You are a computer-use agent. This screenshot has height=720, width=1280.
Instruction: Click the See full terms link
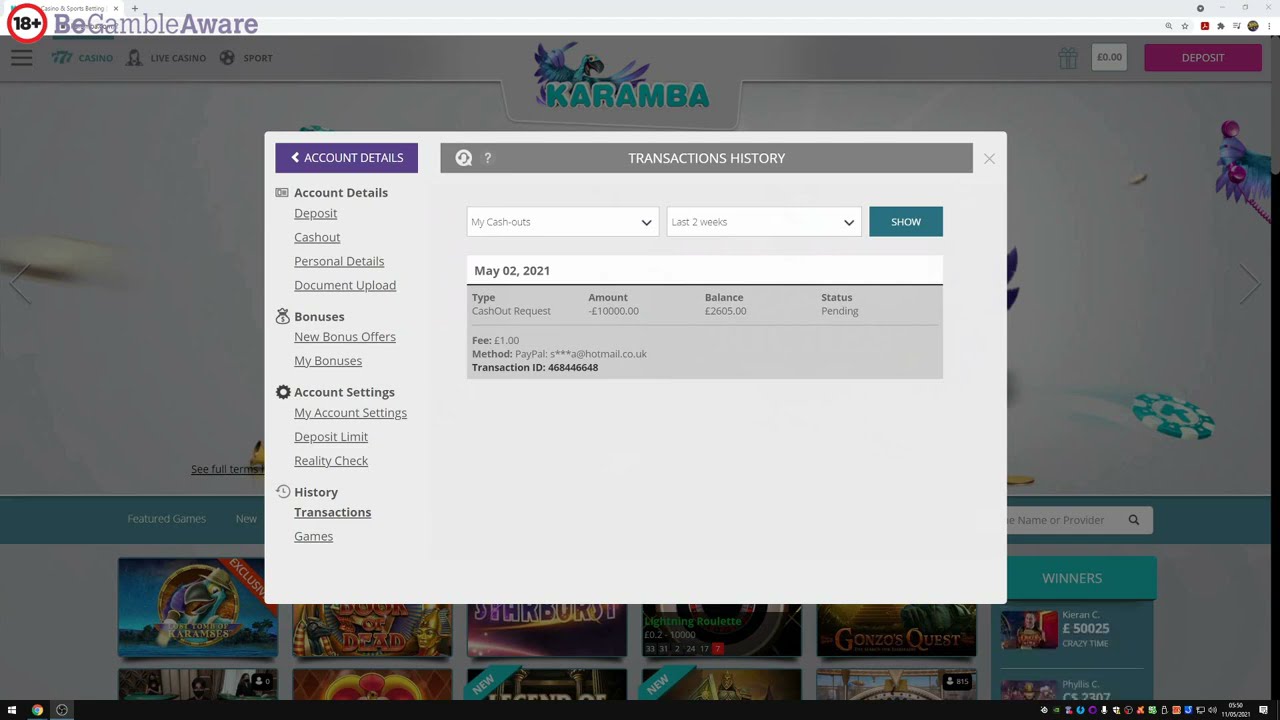click(x=226, y=469)
